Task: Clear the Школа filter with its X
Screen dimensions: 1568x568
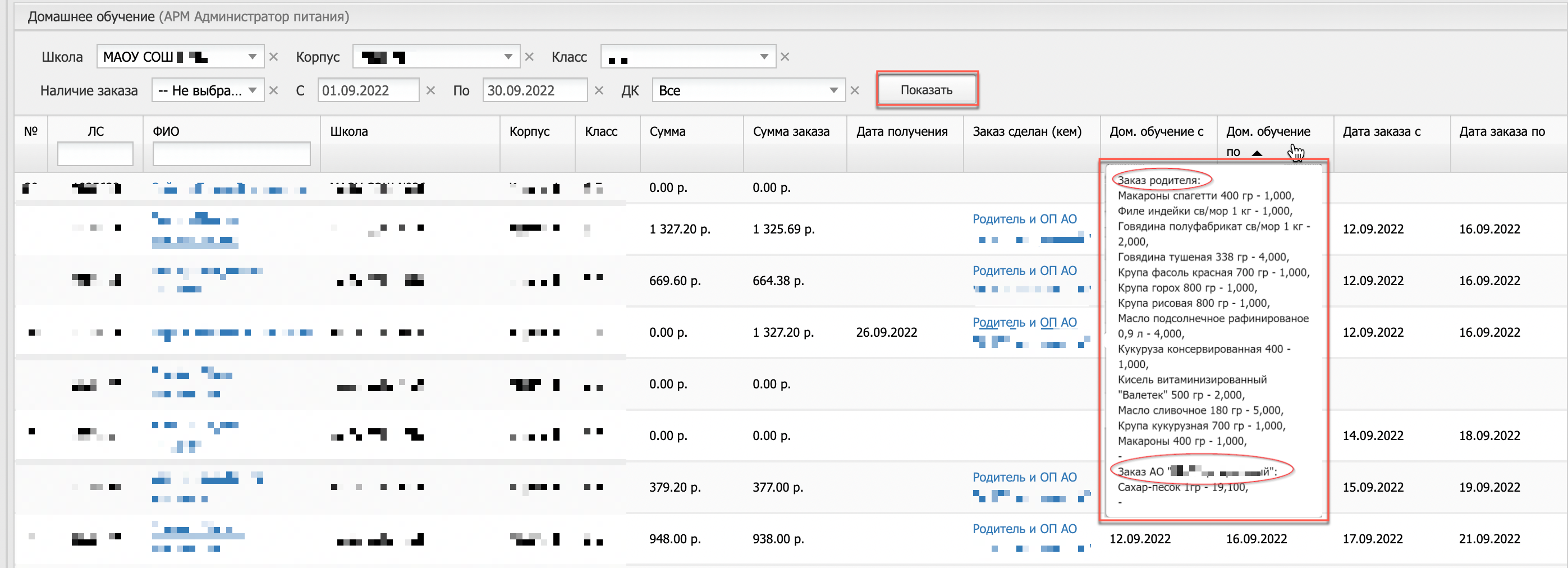Action: click(274, 57)
